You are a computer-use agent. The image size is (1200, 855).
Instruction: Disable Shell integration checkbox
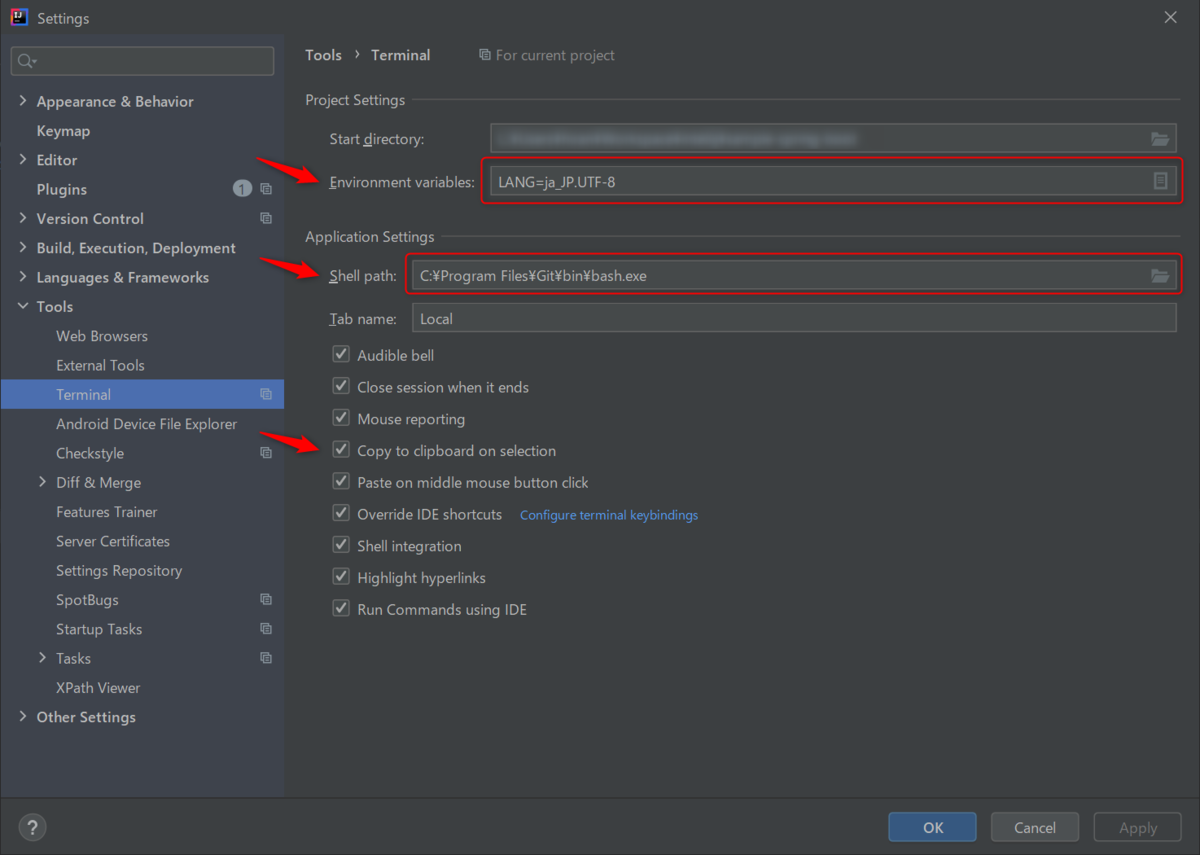click(341, 545)
